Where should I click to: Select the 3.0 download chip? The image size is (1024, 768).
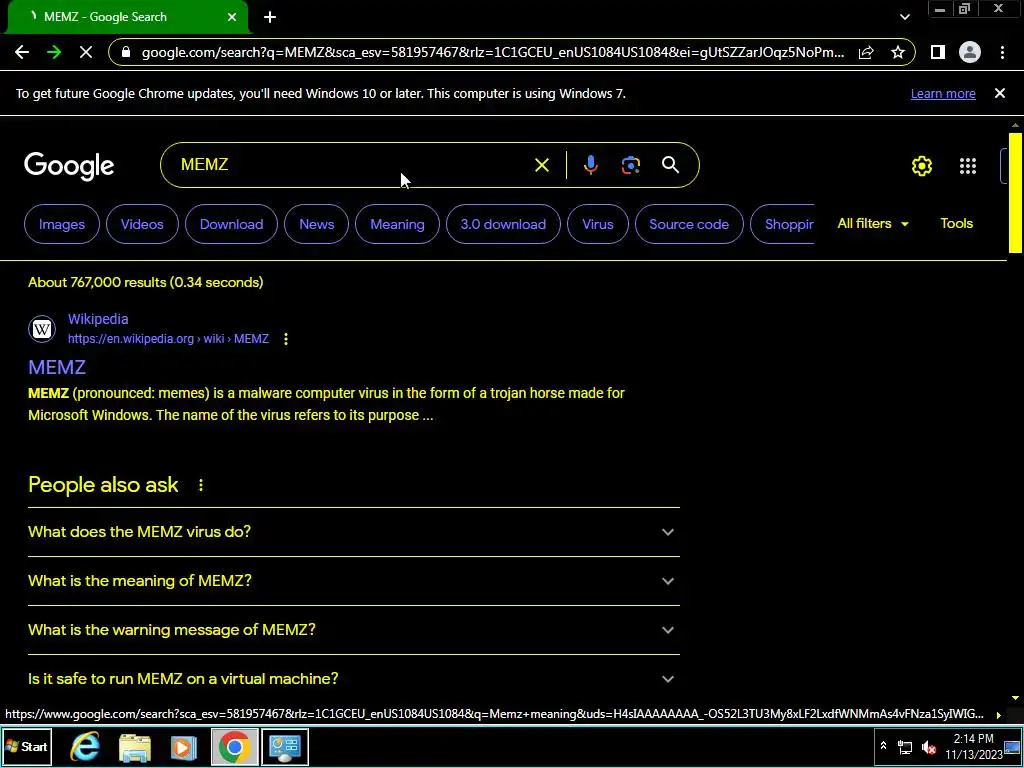(x=503, y=224)
